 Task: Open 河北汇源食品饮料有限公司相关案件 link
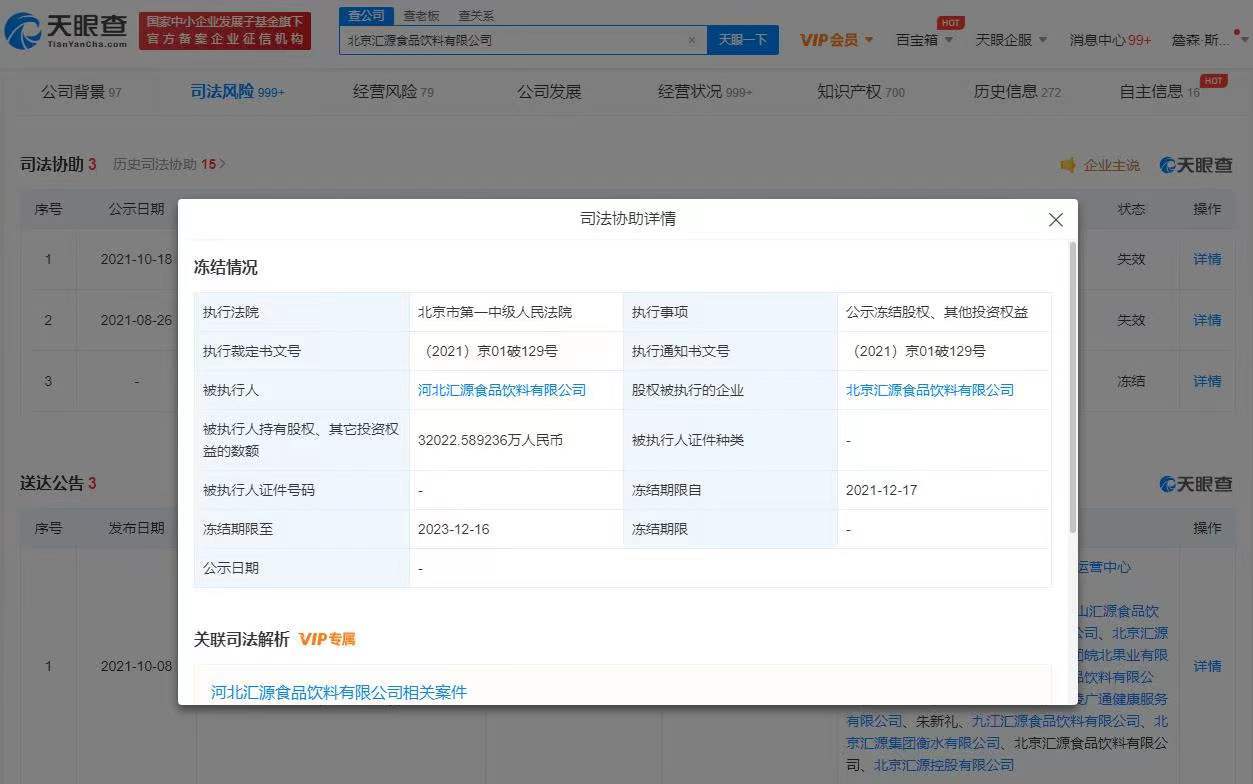pyautogui.click(x=339, y=692)
